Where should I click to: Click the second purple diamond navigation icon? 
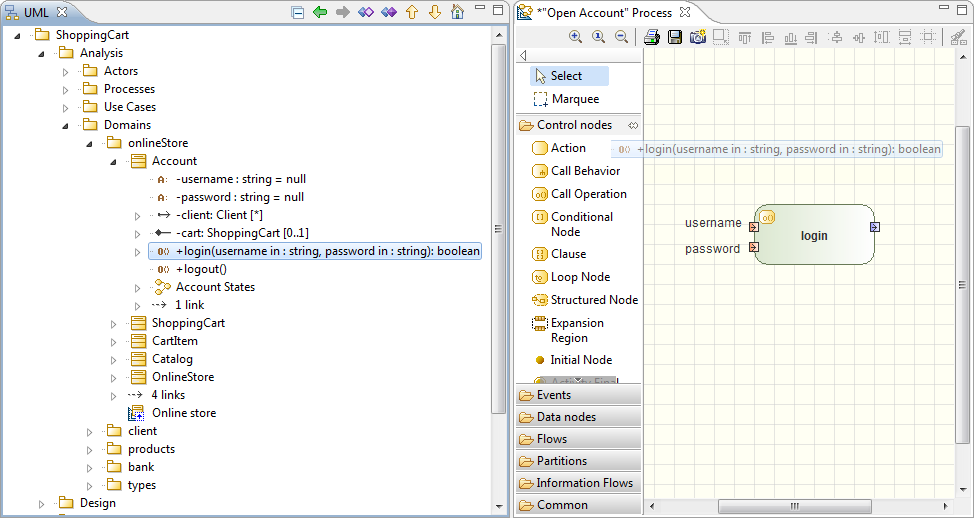click(389, 12)
